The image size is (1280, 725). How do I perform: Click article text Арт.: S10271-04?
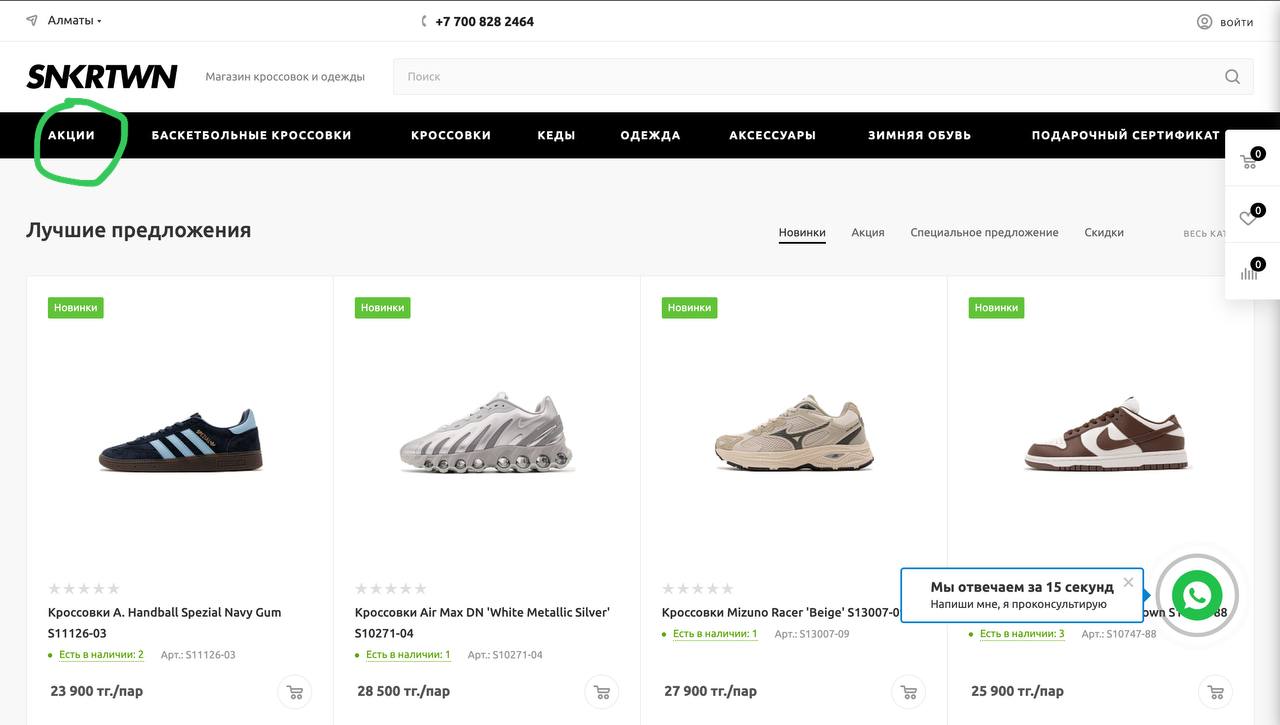[505, 655]
